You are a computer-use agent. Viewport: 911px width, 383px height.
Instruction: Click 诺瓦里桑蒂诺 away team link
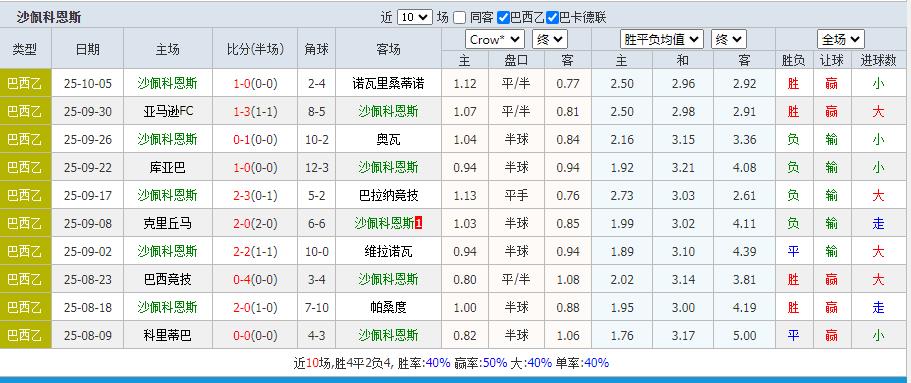(x=388, y=84)
